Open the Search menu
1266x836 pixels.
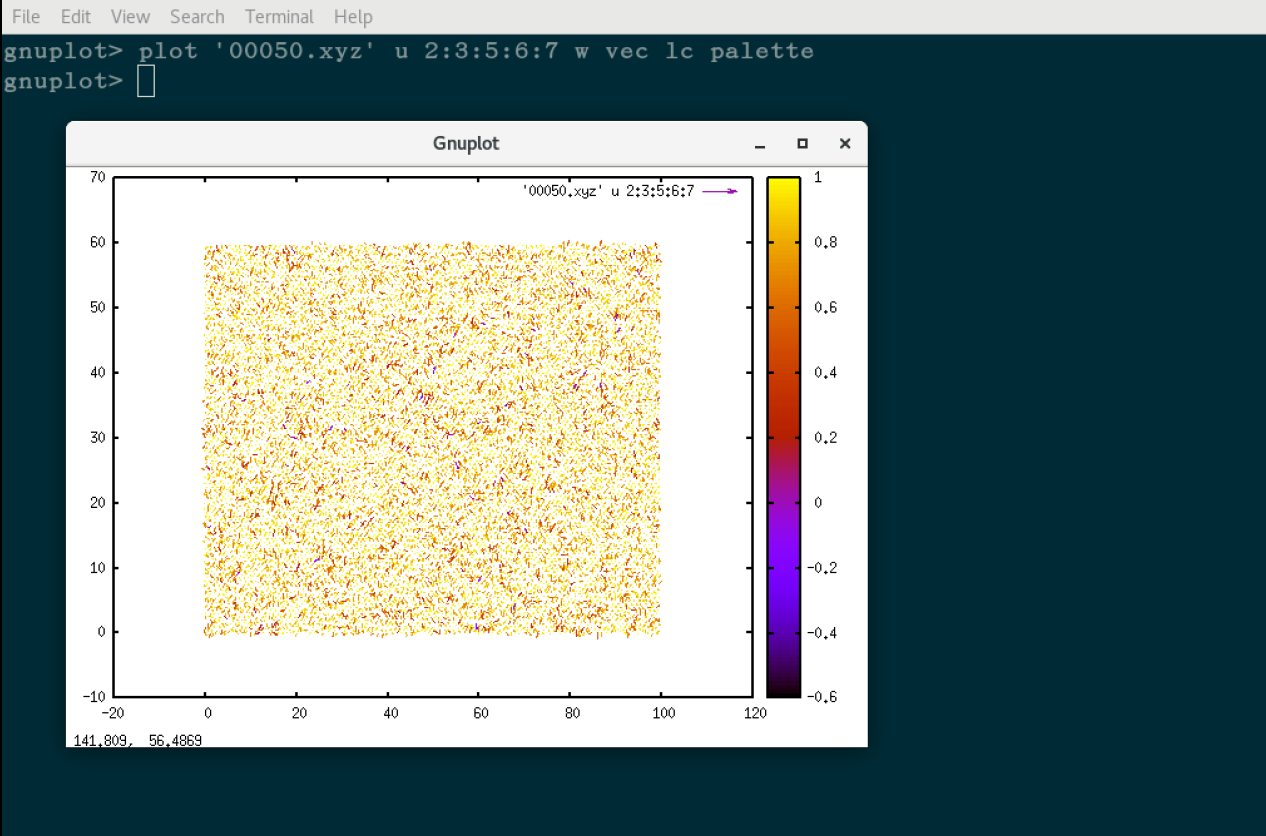pos(197,17)
